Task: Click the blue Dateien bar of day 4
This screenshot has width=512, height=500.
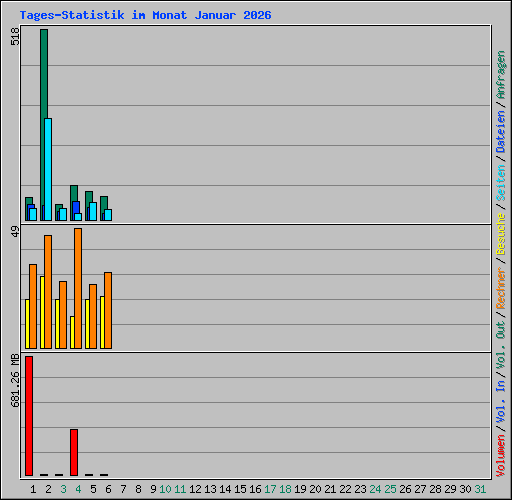Action: [x=76, y=207]
